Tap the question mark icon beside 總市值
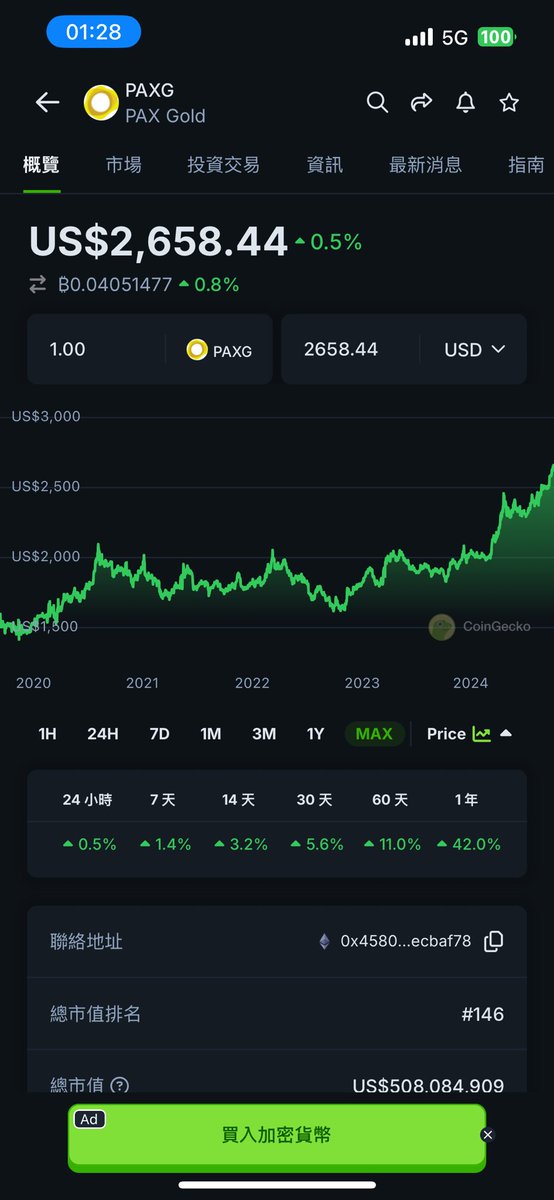The image size is (554, 1200). (120, 1085)
